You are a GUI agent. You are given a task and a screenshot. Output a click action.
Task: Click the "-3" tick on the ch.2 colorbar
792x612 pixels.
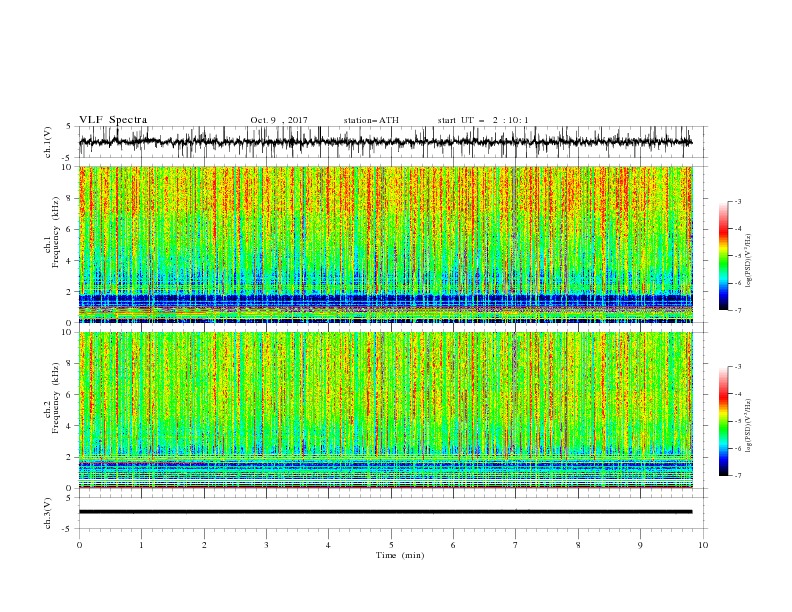737,367
